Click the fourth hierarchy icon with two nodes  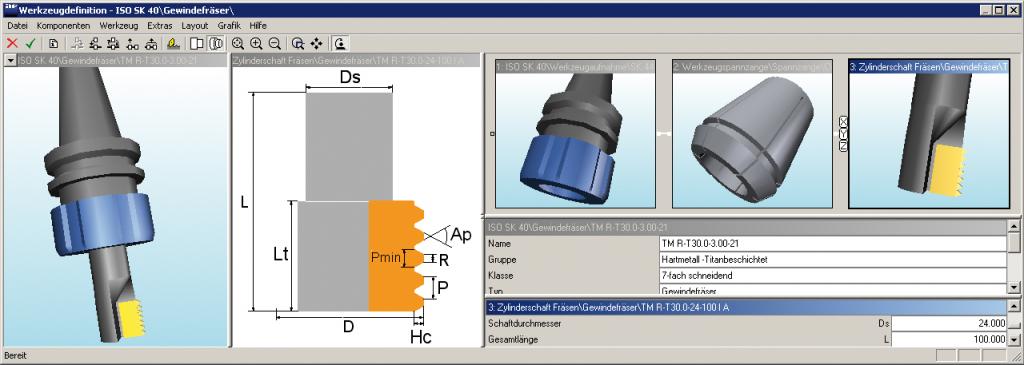(132, 43)
